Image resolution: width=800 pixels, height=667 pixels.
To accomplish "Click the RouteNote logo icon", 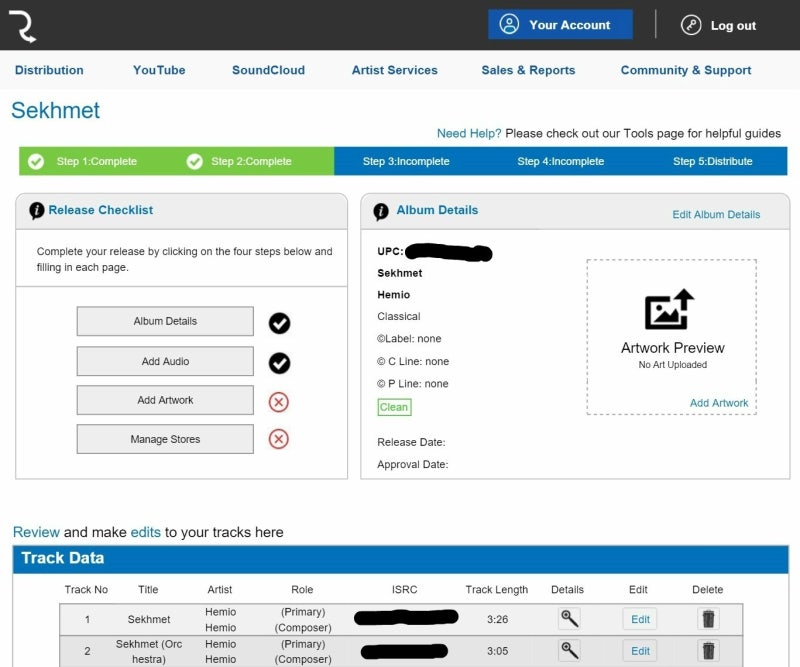I will tap(22, 26).
